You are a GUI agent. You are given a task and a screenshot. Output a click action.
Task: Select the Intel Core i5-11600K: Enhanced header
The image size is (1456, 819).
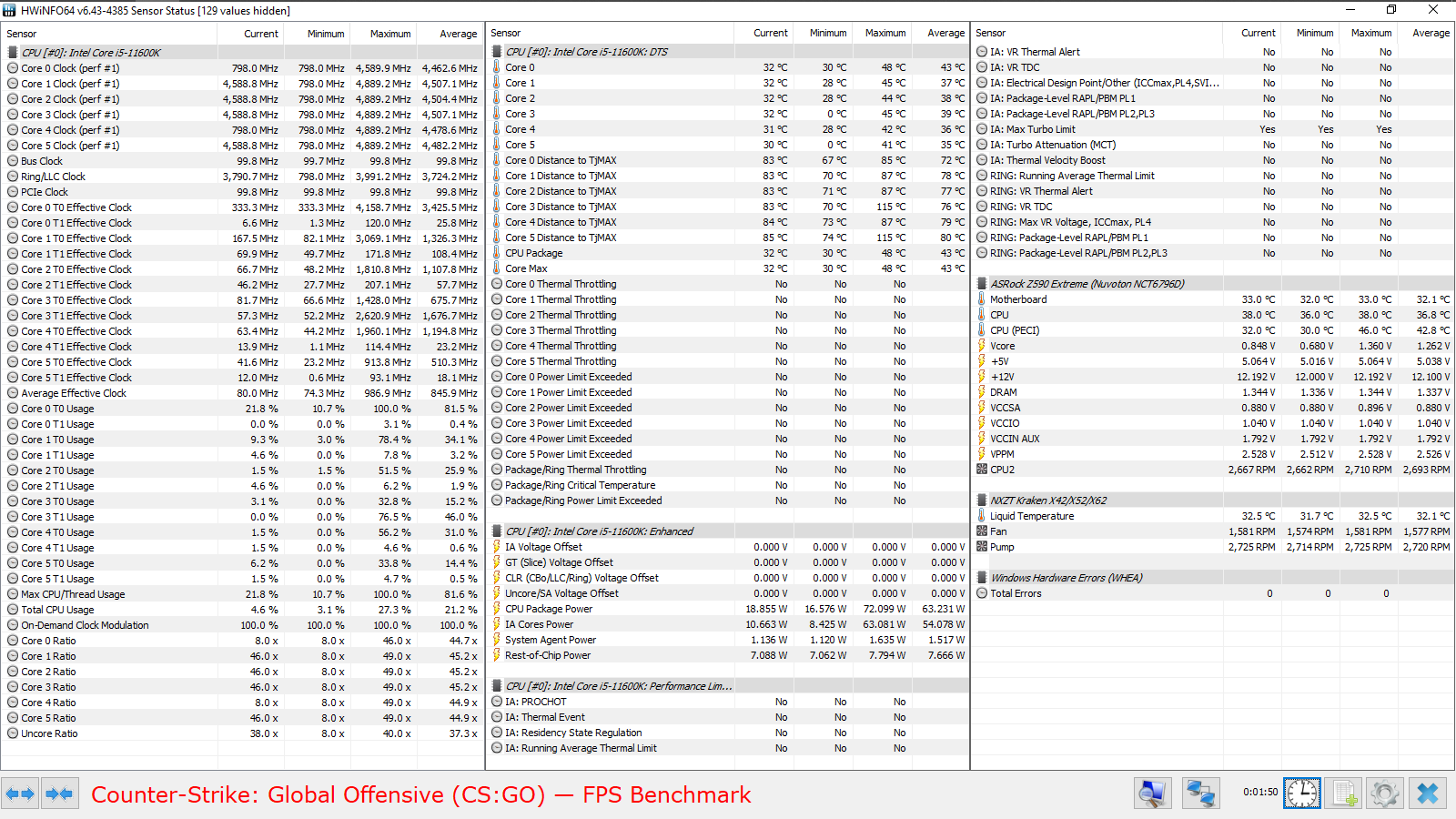727,531
